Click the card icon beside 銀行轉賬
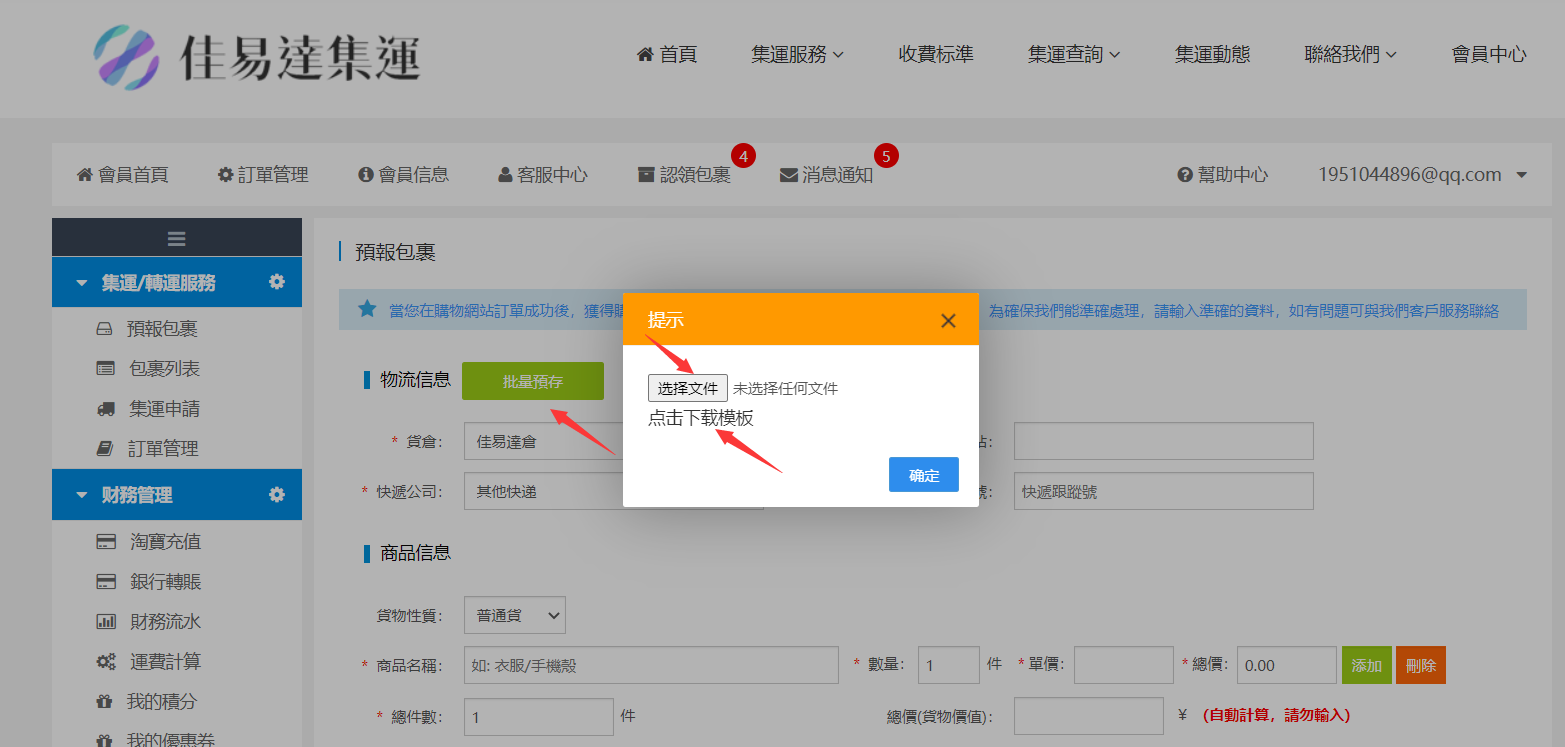 (106, 582)
